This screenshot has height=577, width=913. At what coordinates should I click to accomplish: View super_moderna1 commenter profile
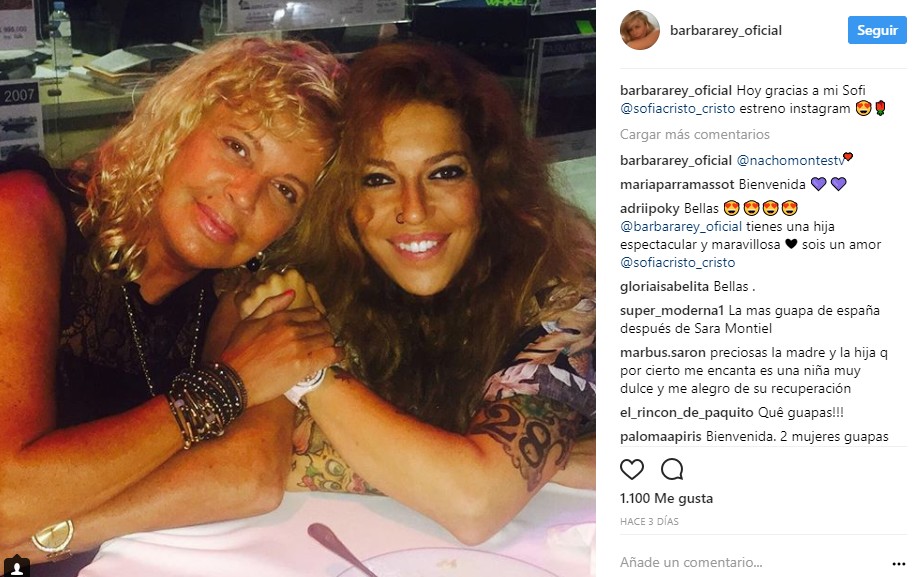pyautogui.click(x=672, y=310)
